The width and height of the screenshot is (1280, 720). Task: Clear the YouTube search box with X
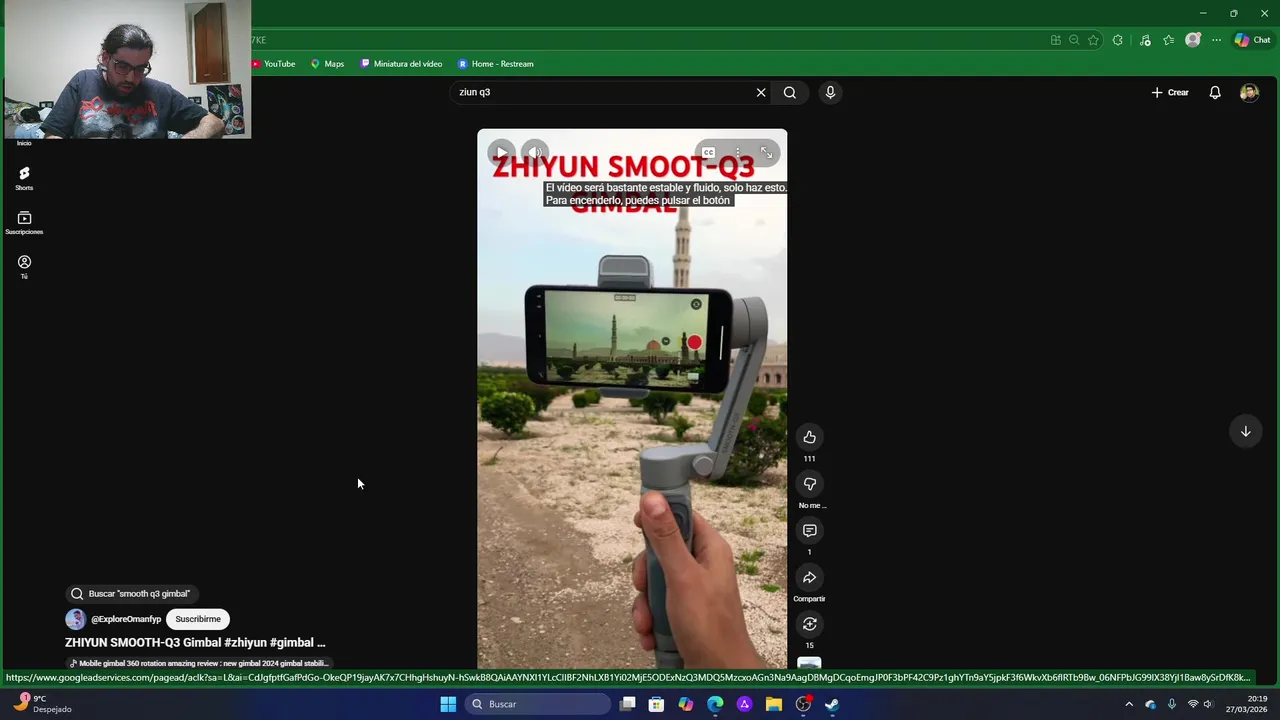[x=761, y=92]
